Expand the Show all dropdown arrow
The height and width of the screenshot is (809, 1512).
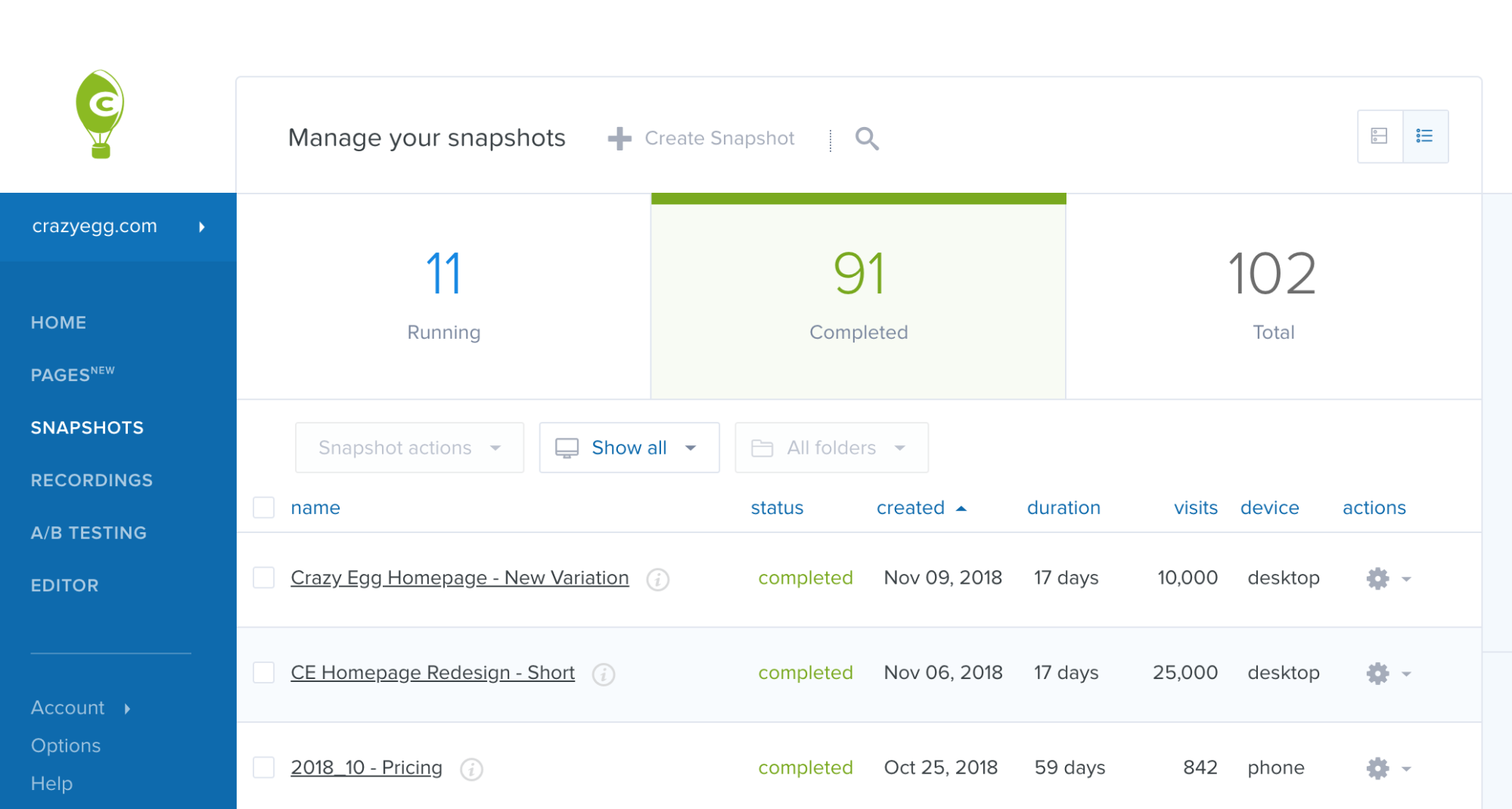tap(691, 448)
